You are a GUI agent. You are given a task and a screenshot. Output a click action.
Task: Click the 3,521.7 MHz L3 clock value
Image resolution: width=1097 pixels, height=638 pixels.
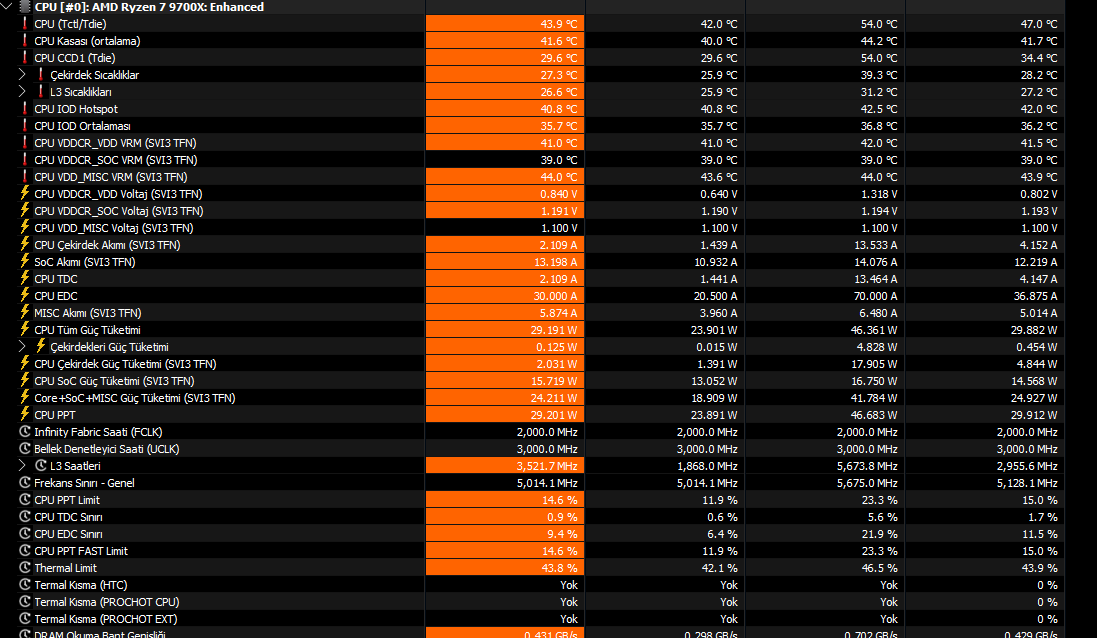point(505,466)
